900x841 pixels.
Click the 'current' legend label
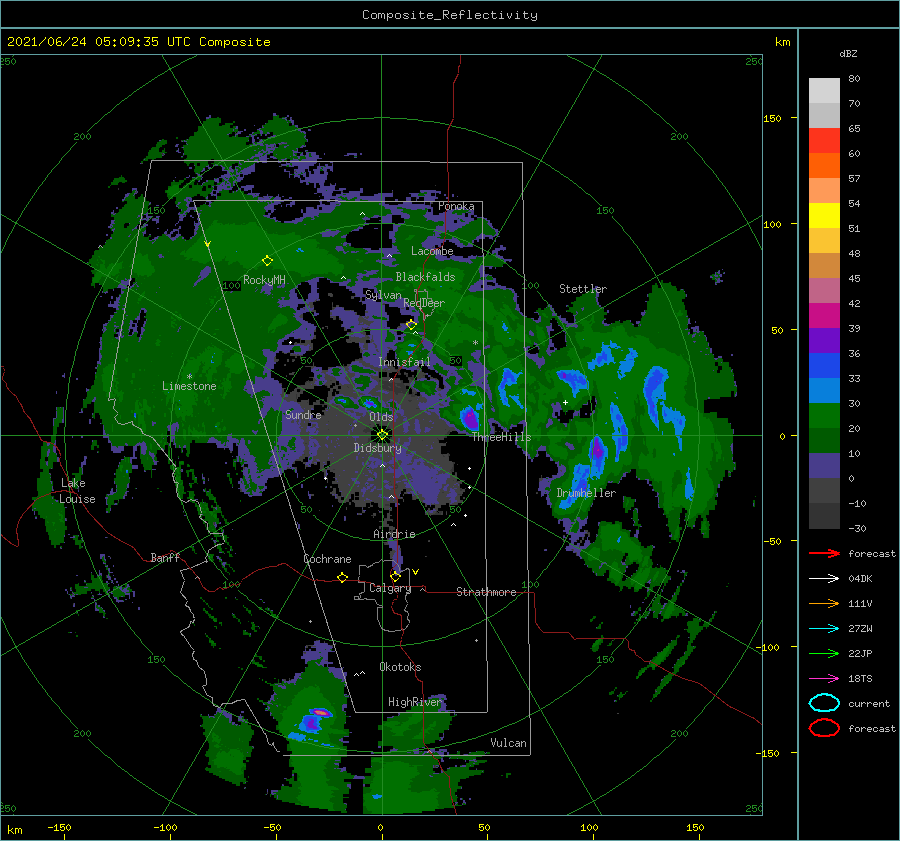(869, 704)
